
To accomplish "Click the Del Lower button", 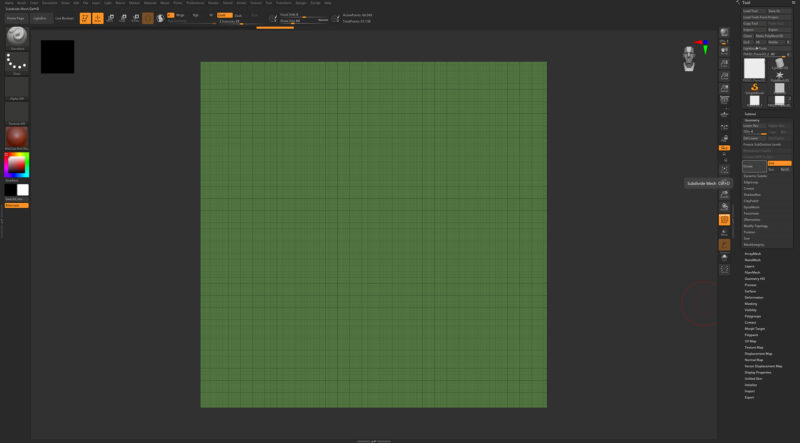I will click(754, 138).
